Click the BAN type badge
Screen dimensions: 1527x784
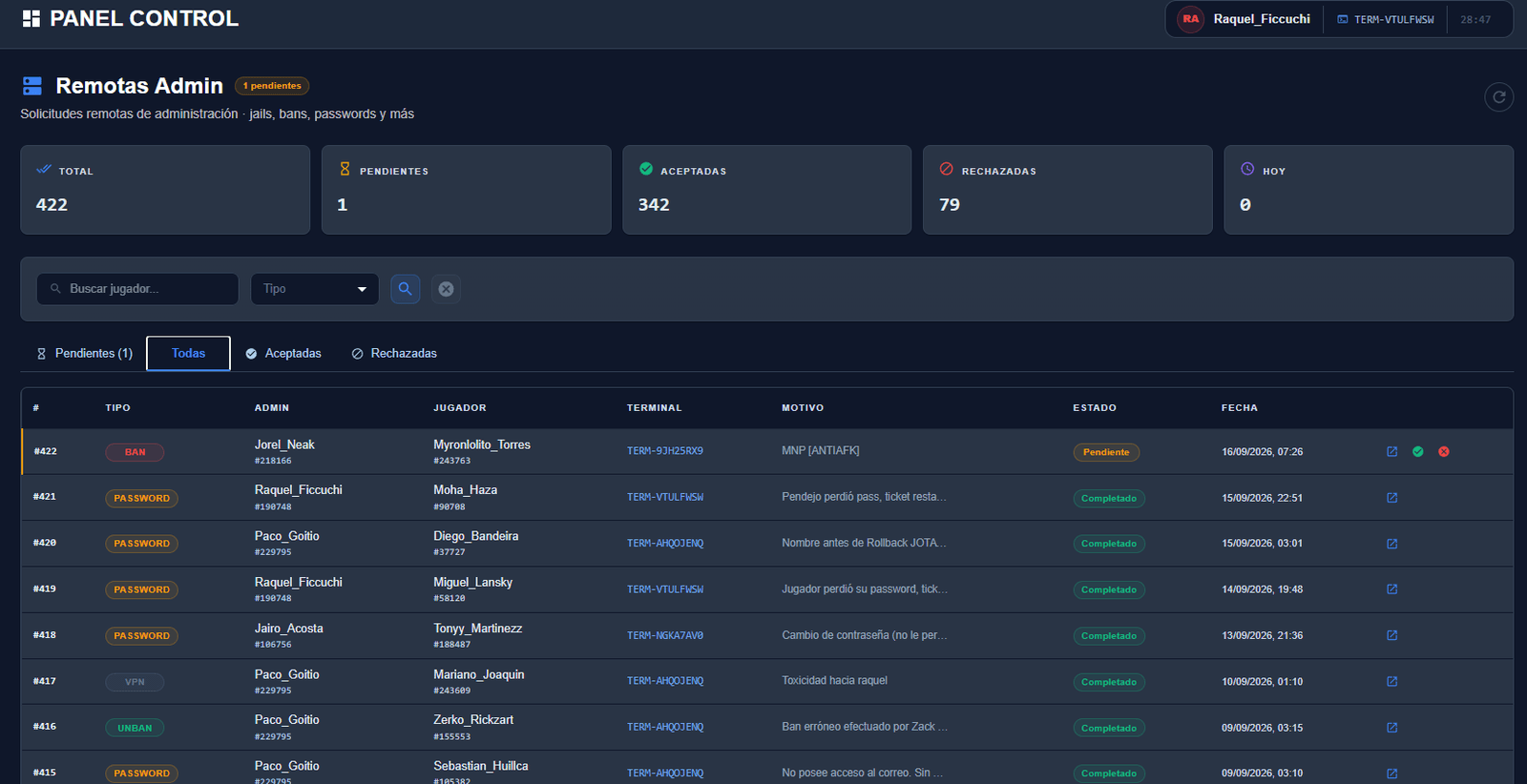pyautogui.click(x=135, y=452)
